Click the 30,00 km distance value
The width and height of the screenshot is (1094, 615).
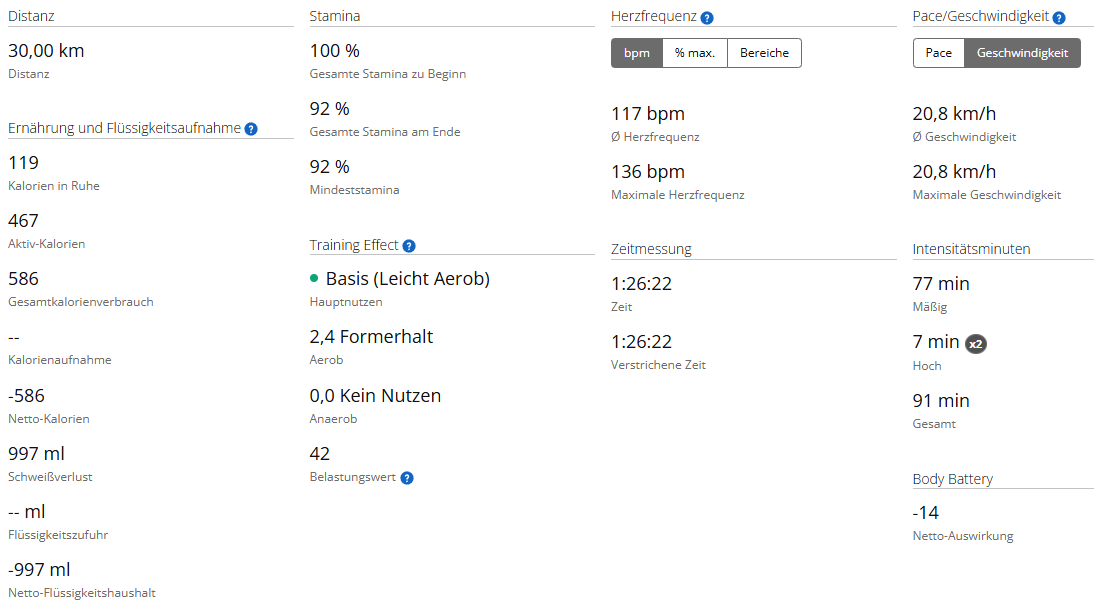point(46,51)
